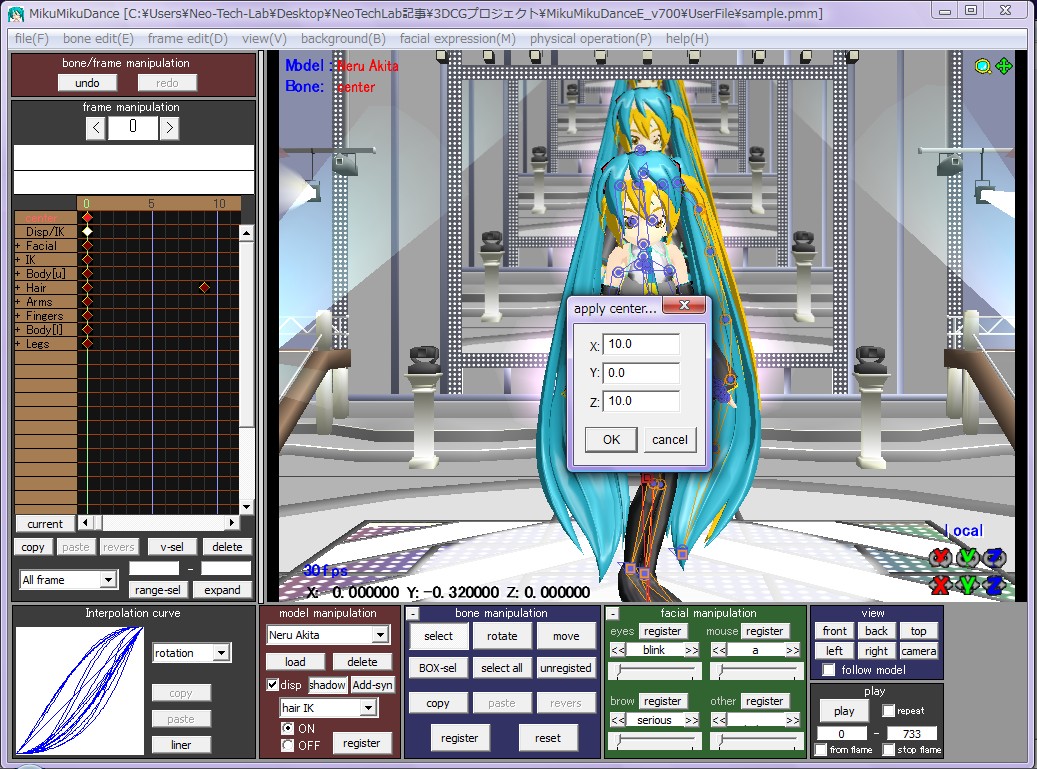1037x769 pixels.
Task: Open the physical operation(P) menu
Action: [x=591, y=38]
